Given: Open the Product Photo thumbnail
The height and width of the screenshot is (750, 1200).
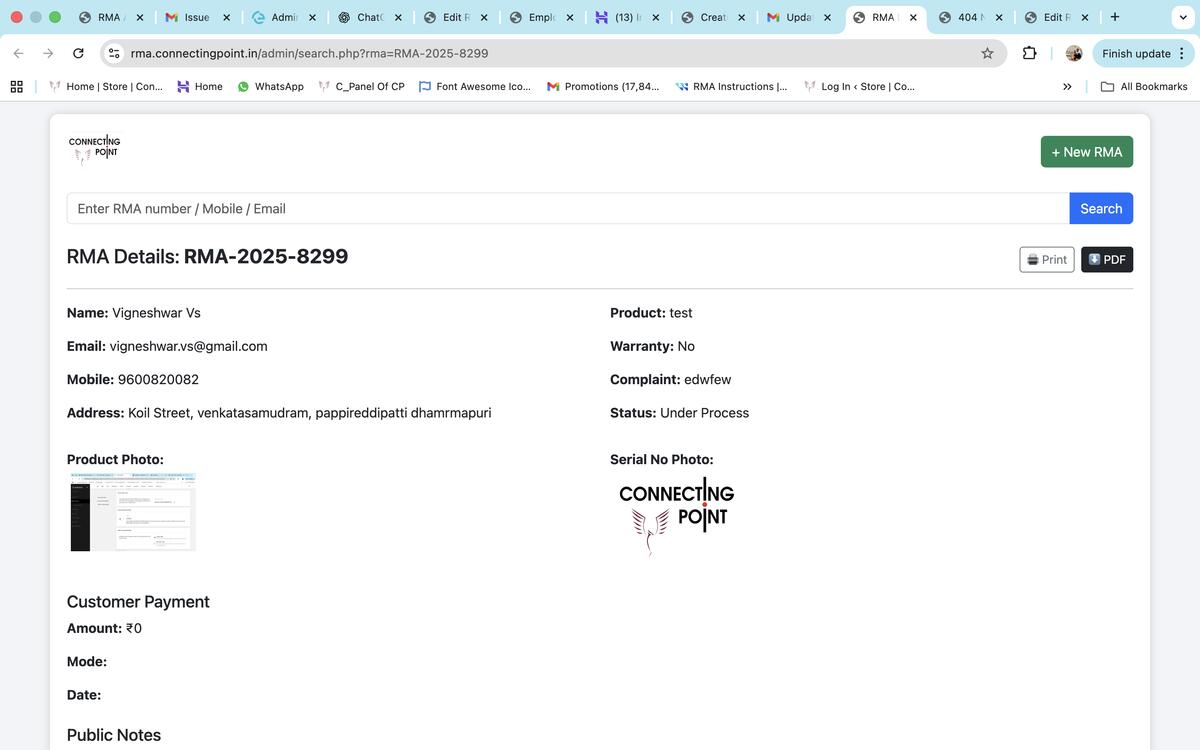Looking at the screenshot, I should [x=132, y=512].
